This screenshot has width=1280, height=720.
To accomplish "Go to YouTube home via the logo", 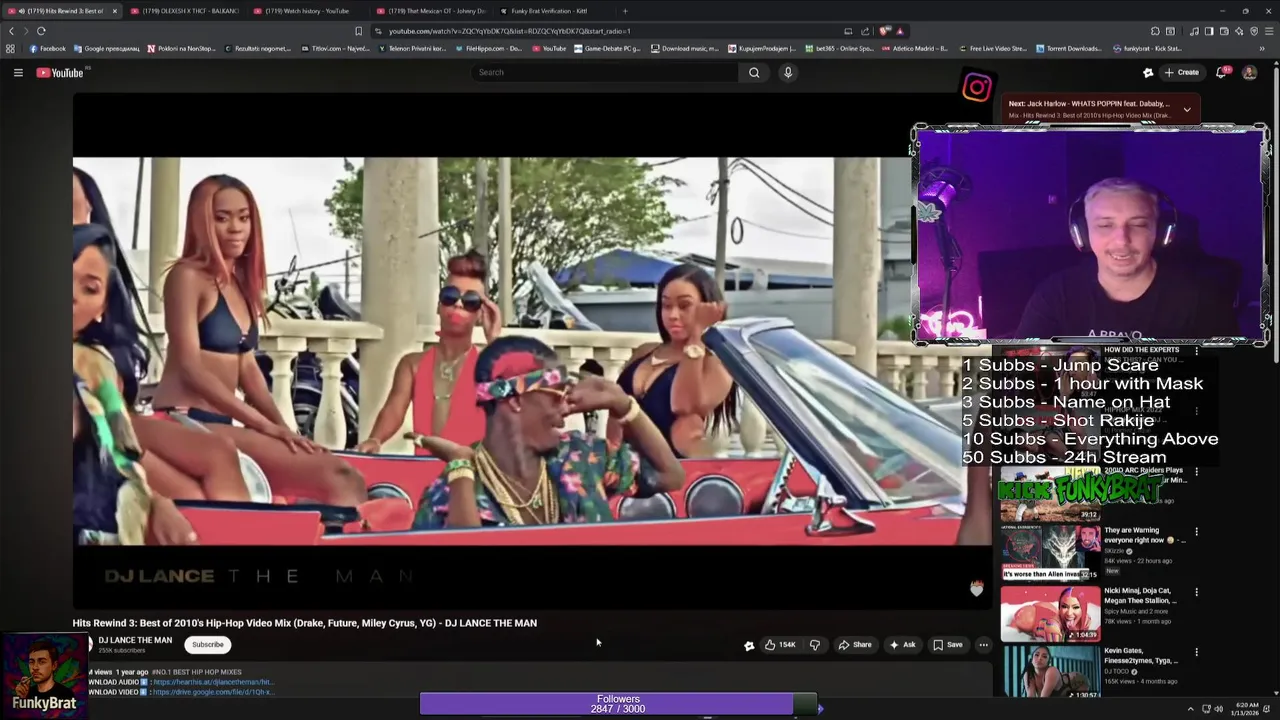I will click(x=60, y=72).
